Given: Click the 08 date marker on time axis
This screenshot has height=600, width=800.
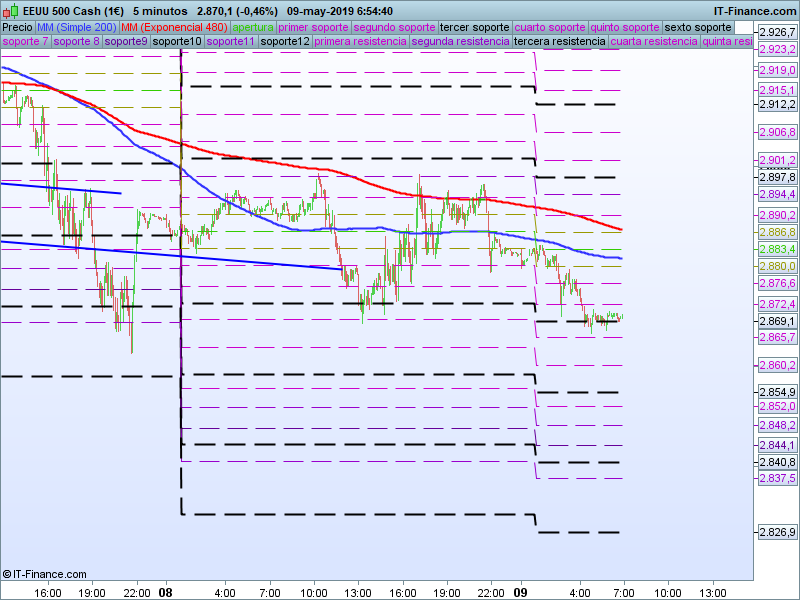Looking at the screenshot, I should (x=166, y=592).
